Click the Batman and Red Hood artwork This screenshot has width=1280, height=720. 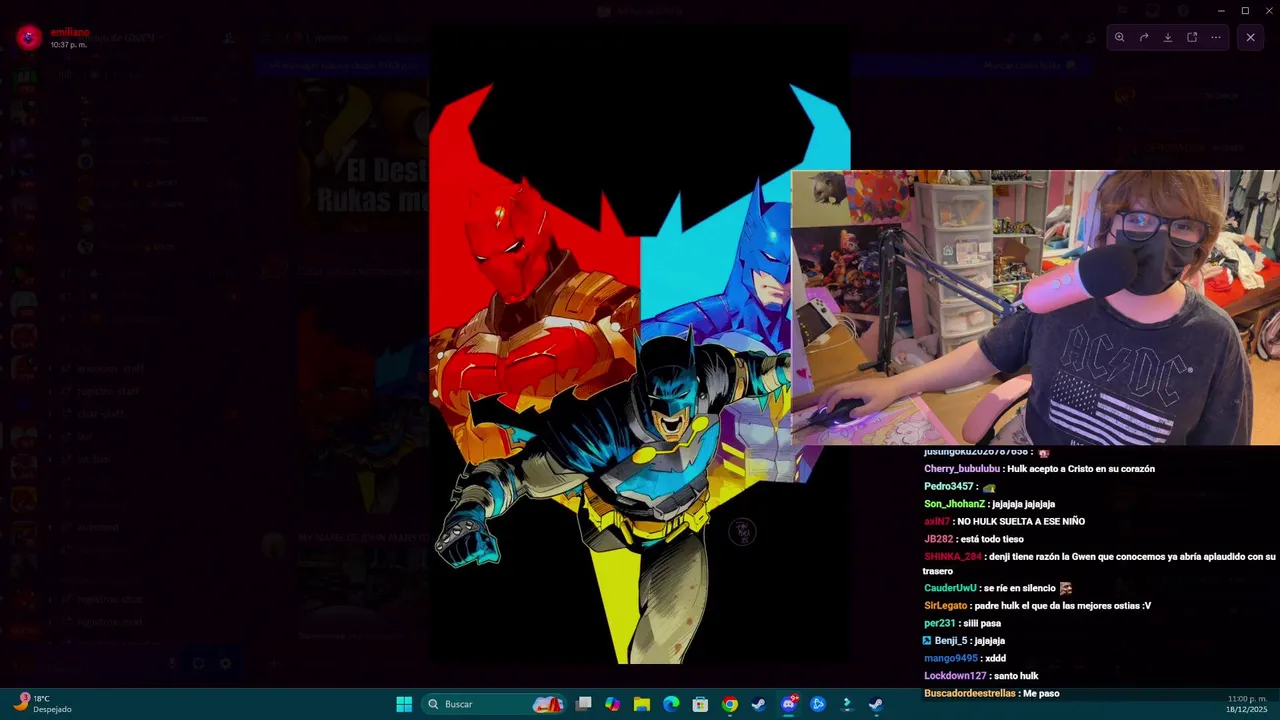[x=640, y=345]
